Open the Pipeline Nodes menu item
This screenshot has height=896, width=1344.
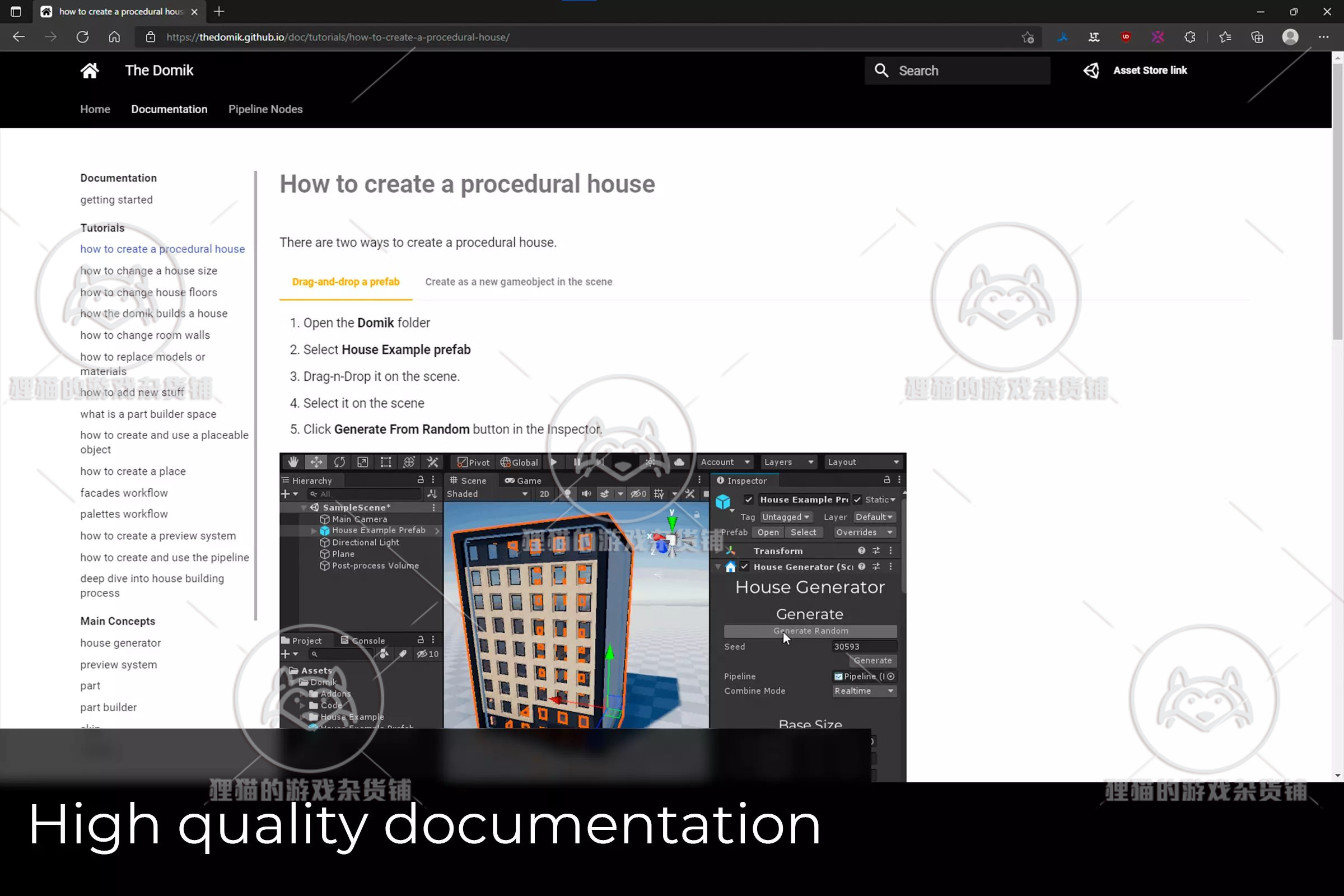(x=265, y=109)
